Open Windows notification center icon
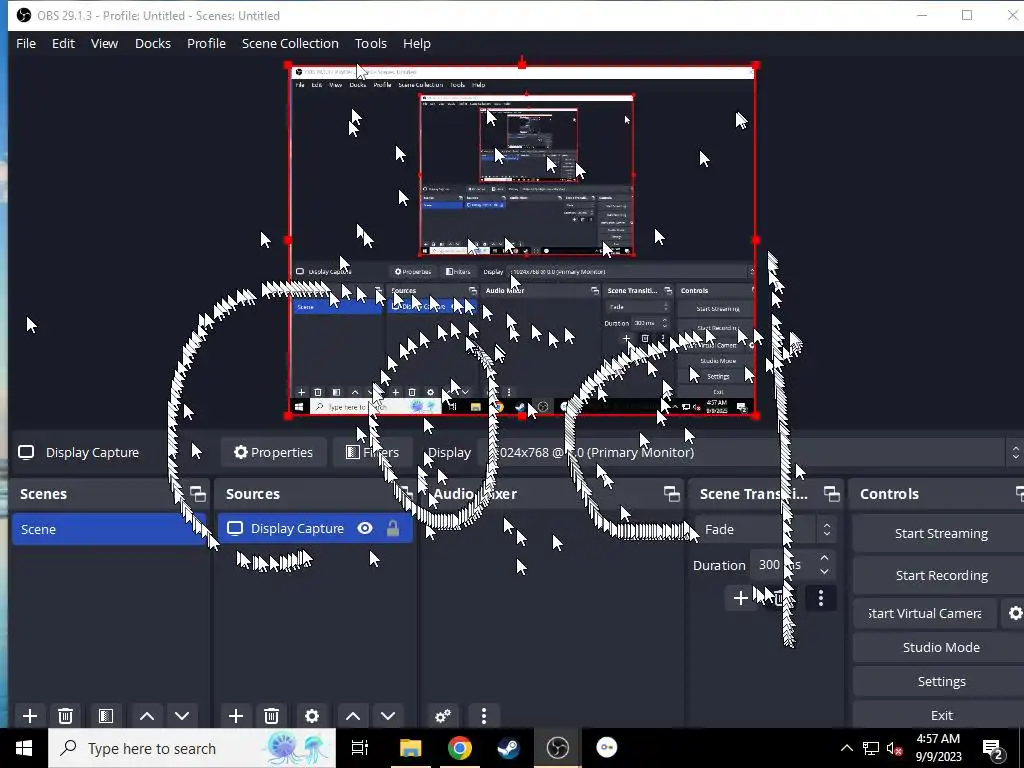Image resolution: width=1024 pixels, height=768 pixels. 993,748
